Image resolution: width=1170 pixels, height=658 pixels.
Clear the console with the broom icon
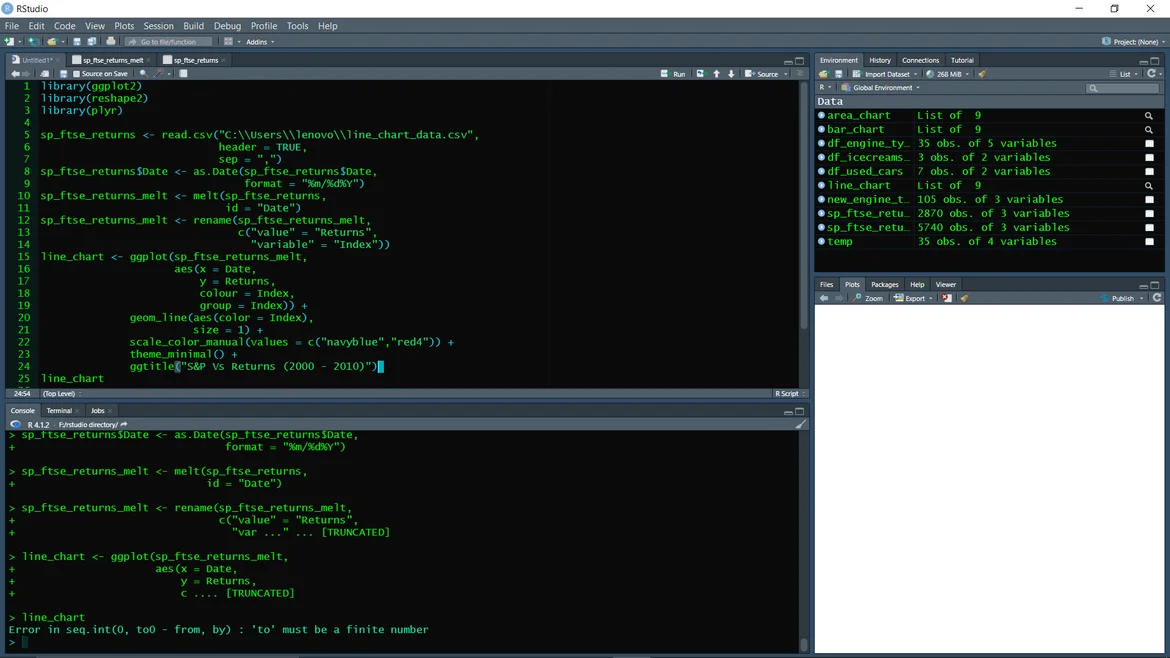point(800,425)
